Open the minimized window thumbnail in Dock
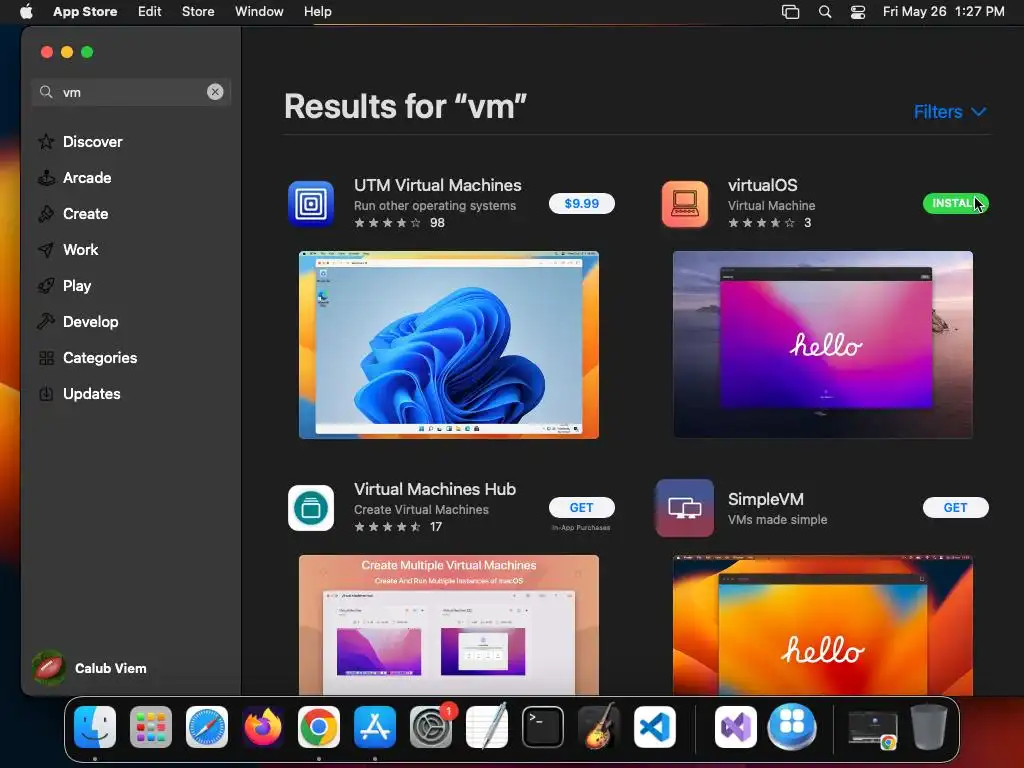 click(x=872, y=729)
